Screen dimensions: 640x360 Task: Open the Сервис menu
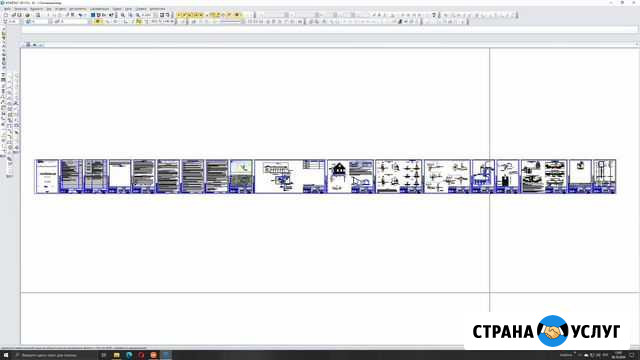click(117, 9)
